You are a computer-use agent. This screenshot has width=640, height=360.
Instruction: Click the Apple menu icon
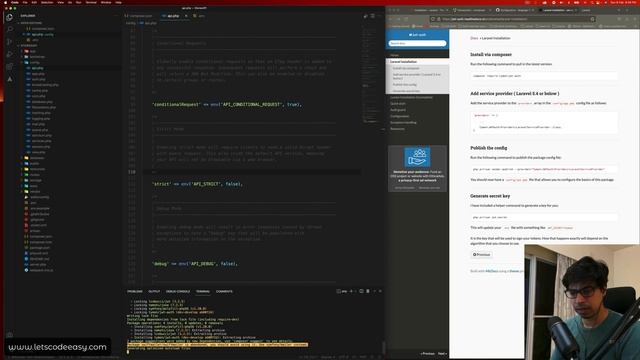point(5,2)
